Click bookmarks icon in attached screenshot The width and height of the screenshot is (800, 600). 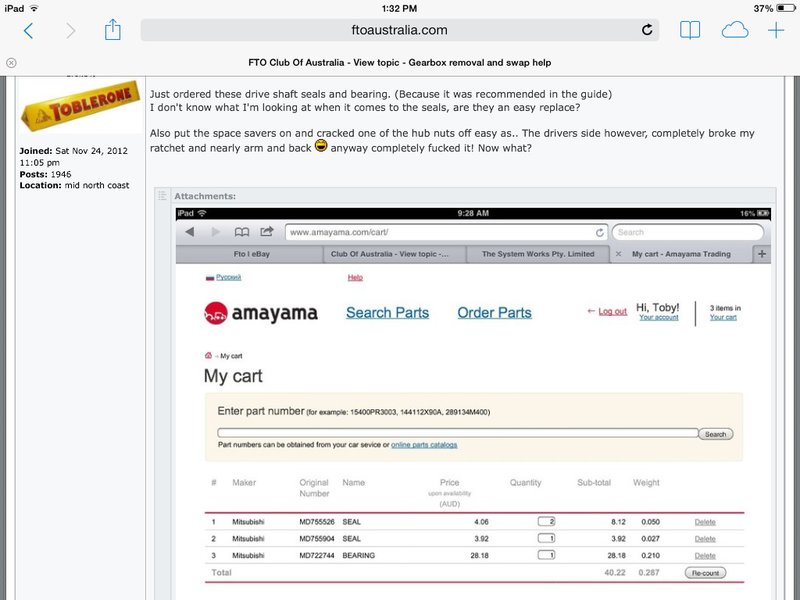coord(242,232)
